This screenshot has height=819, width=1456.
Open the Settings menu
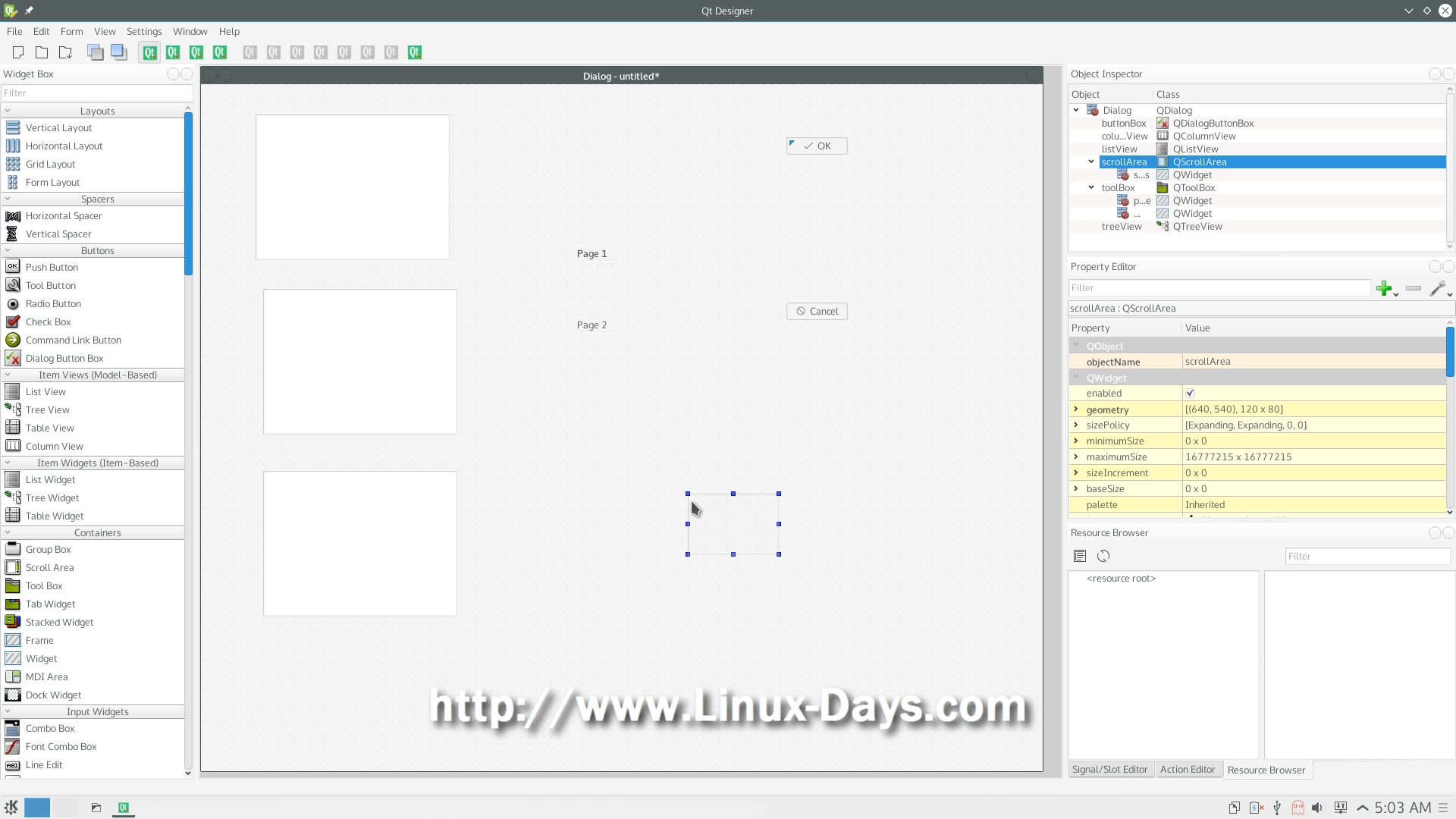(144, 31)
